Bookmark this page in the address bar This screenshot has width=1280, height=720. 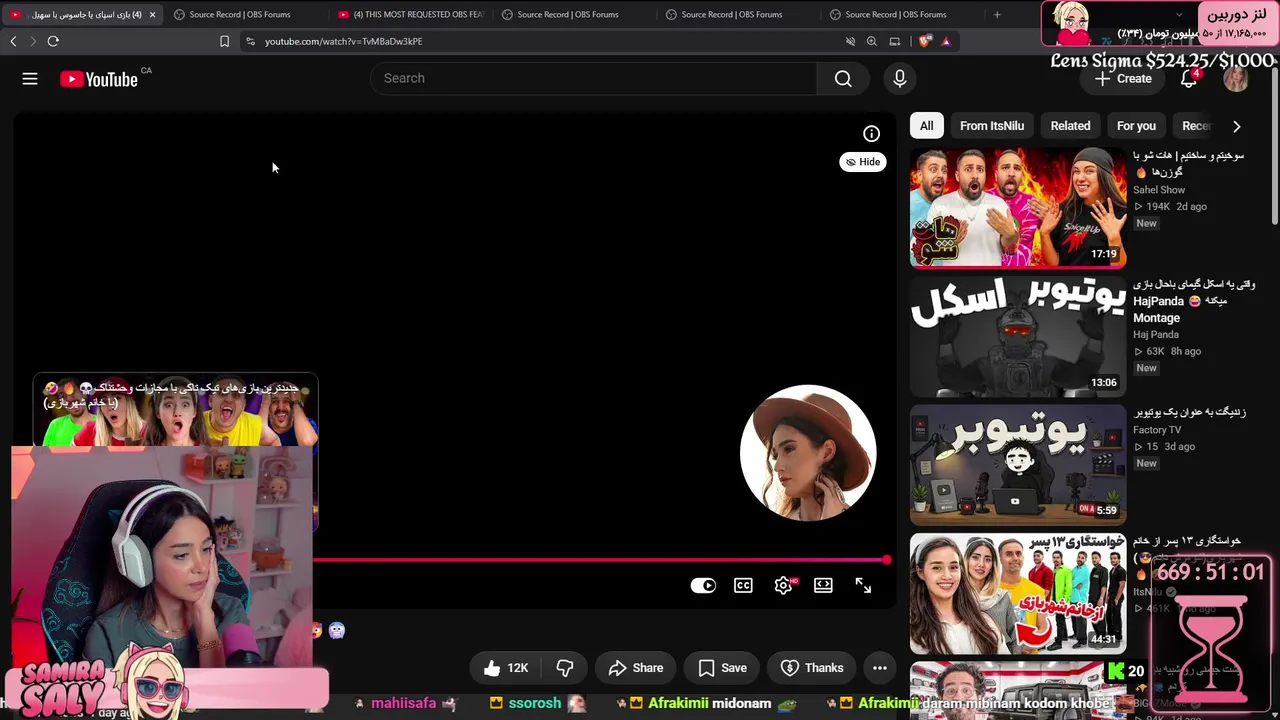(224, 41)
